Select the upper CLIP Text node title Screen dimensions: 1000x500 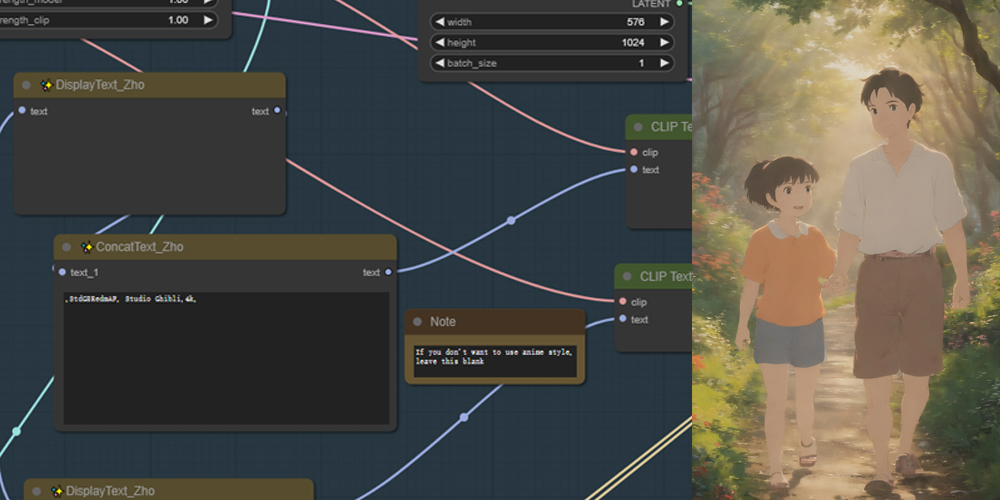click(x=659, y=127)
